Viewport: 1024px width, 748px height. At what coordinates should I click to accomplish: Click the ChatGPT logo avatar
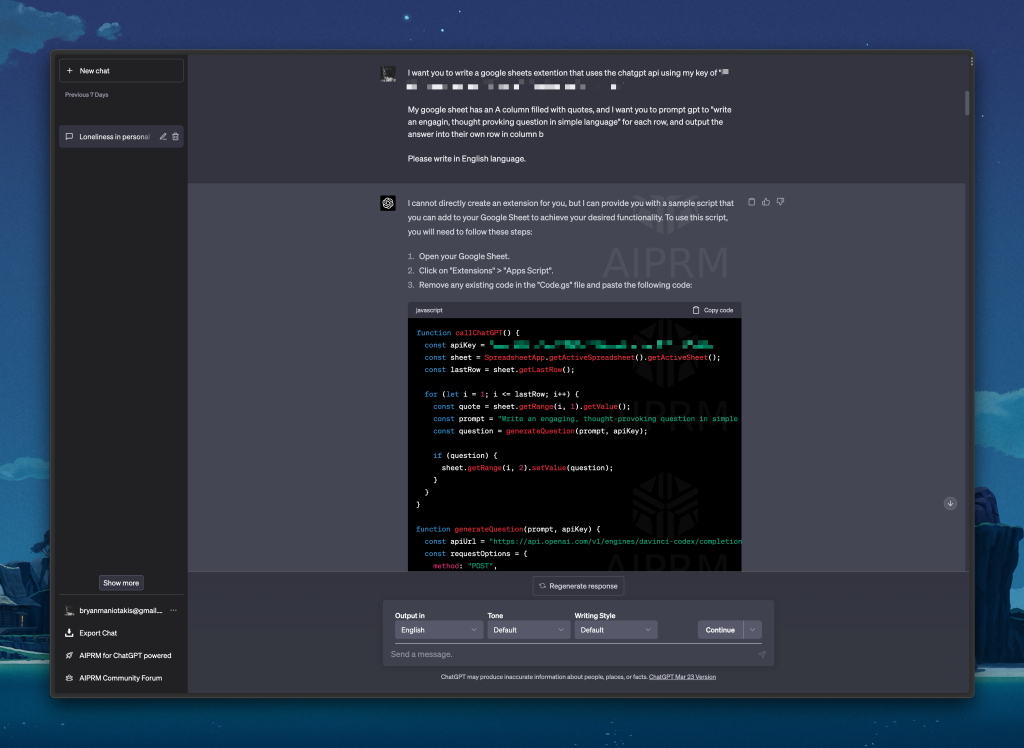388,203
